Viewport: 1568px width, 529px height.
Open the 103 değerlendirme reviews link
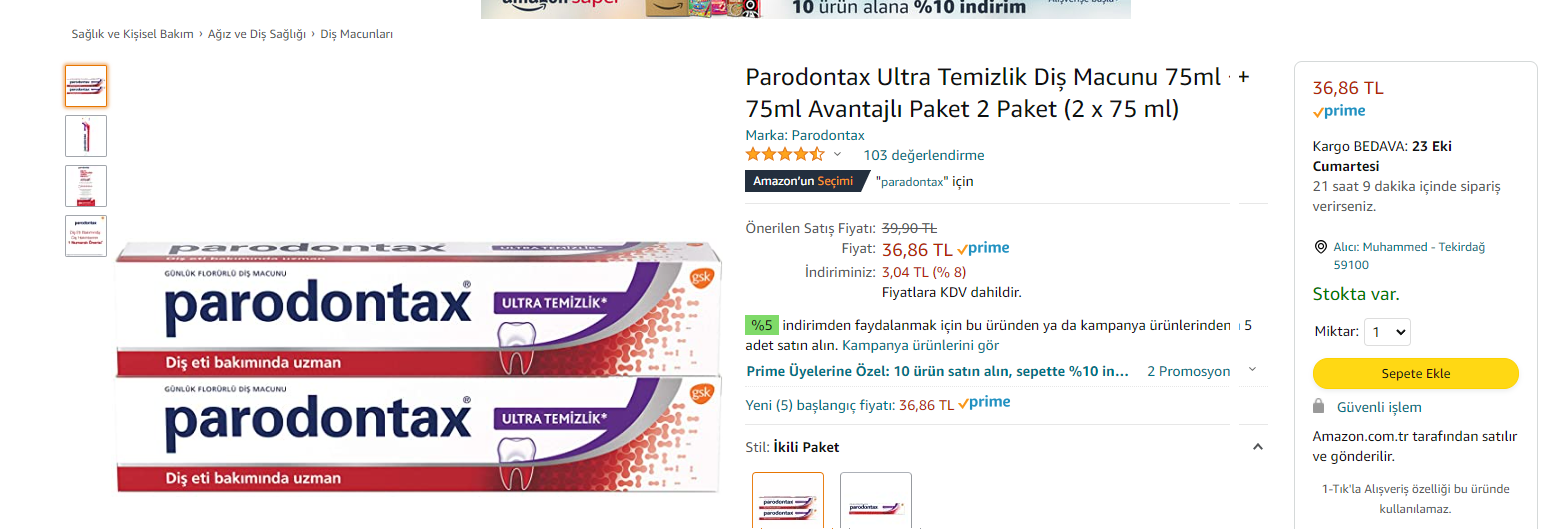coord(924,155)
